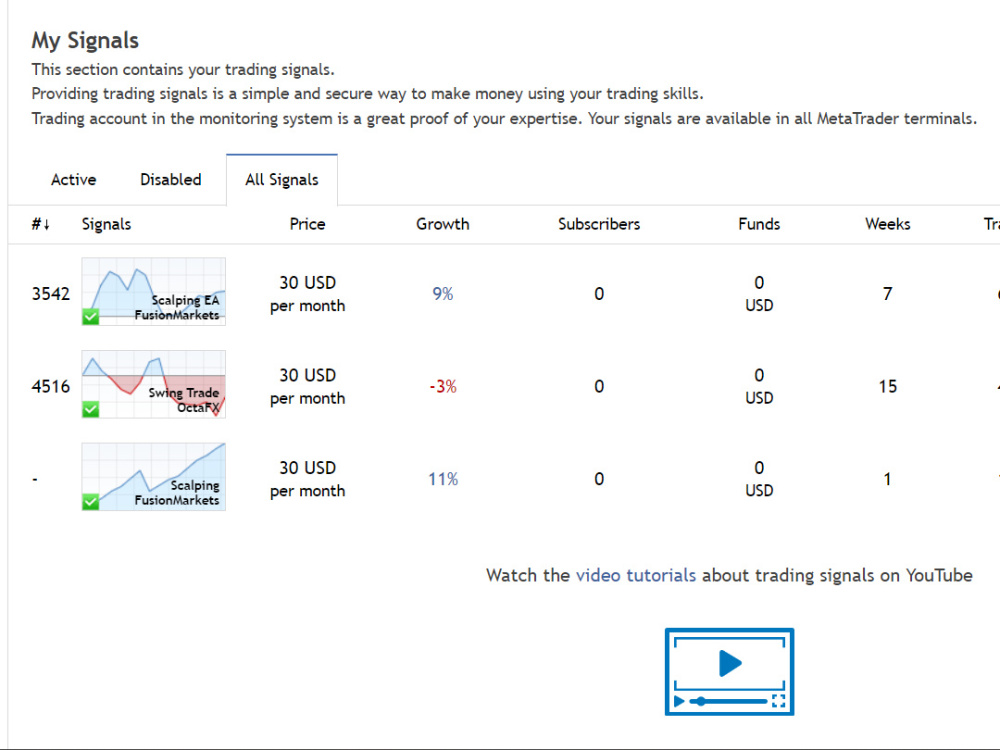Click the Price column header
The height and width of the screenshot is (750, 1000).
click(x=307, y=224)
